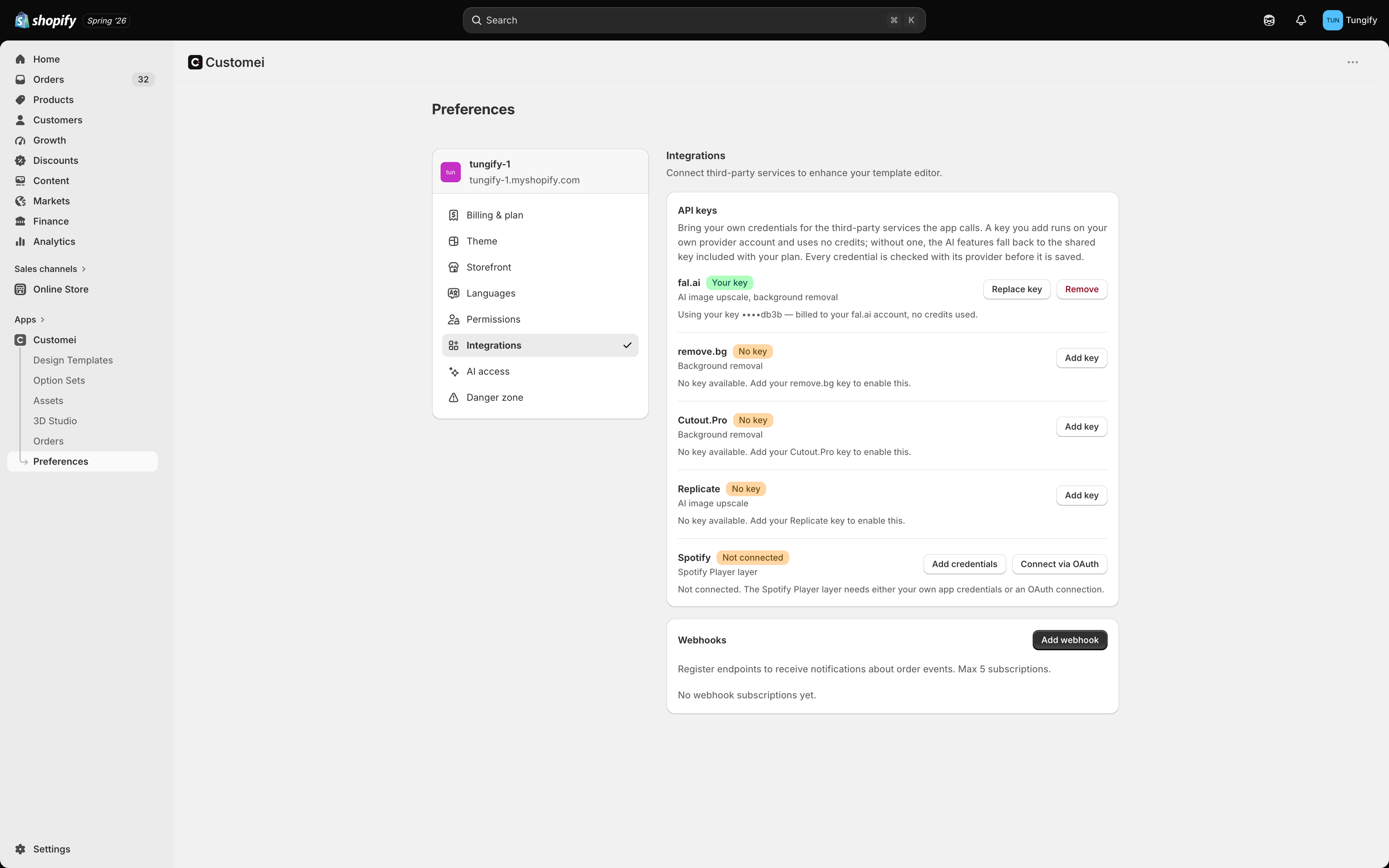Click the 'No key' badge next to Cutout.Pro

coord(752,420)
